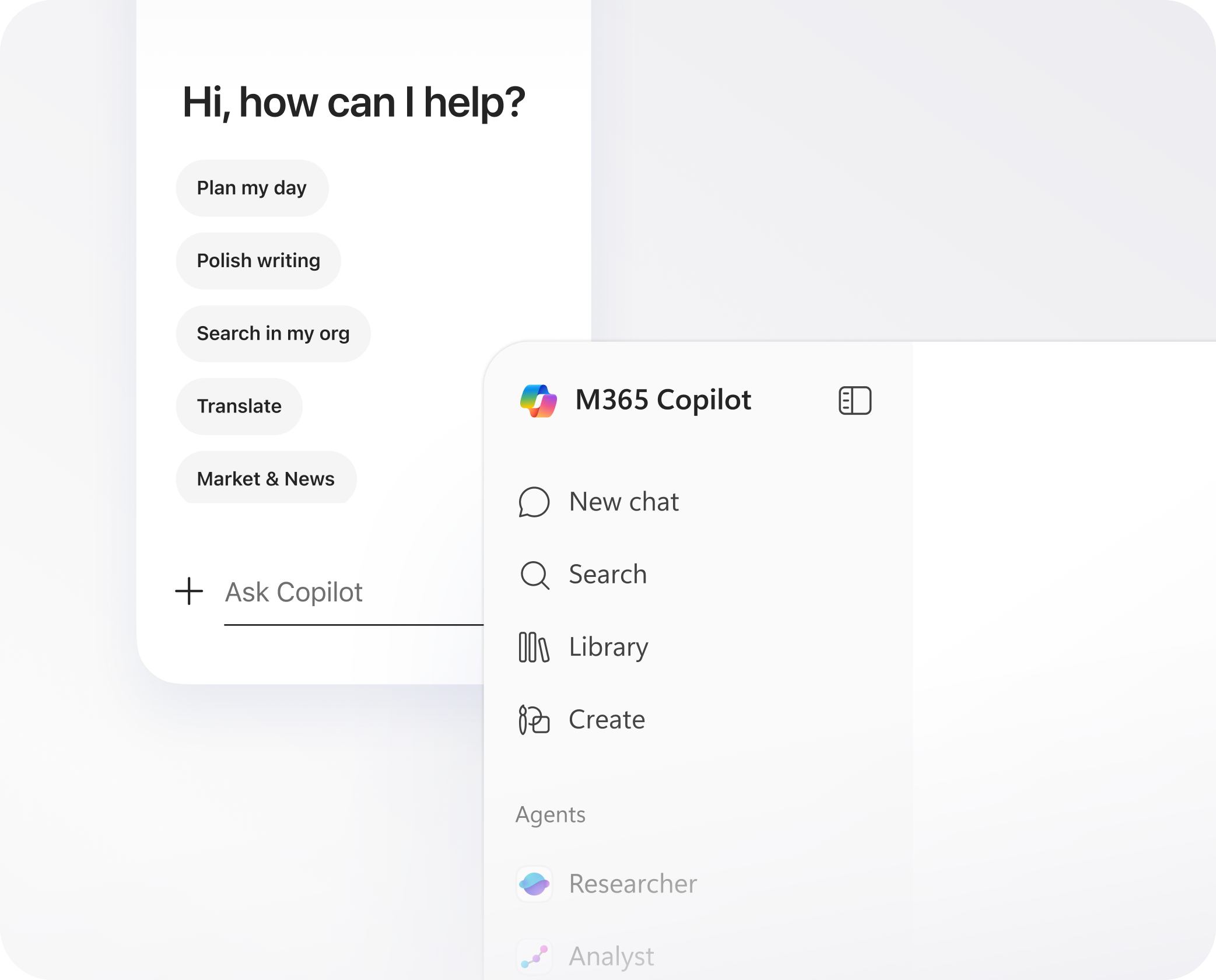The height and width of the screenshot is (980, 1216).
Task: Click the M365 Copilot logo icon
Action: coord(538,401)
